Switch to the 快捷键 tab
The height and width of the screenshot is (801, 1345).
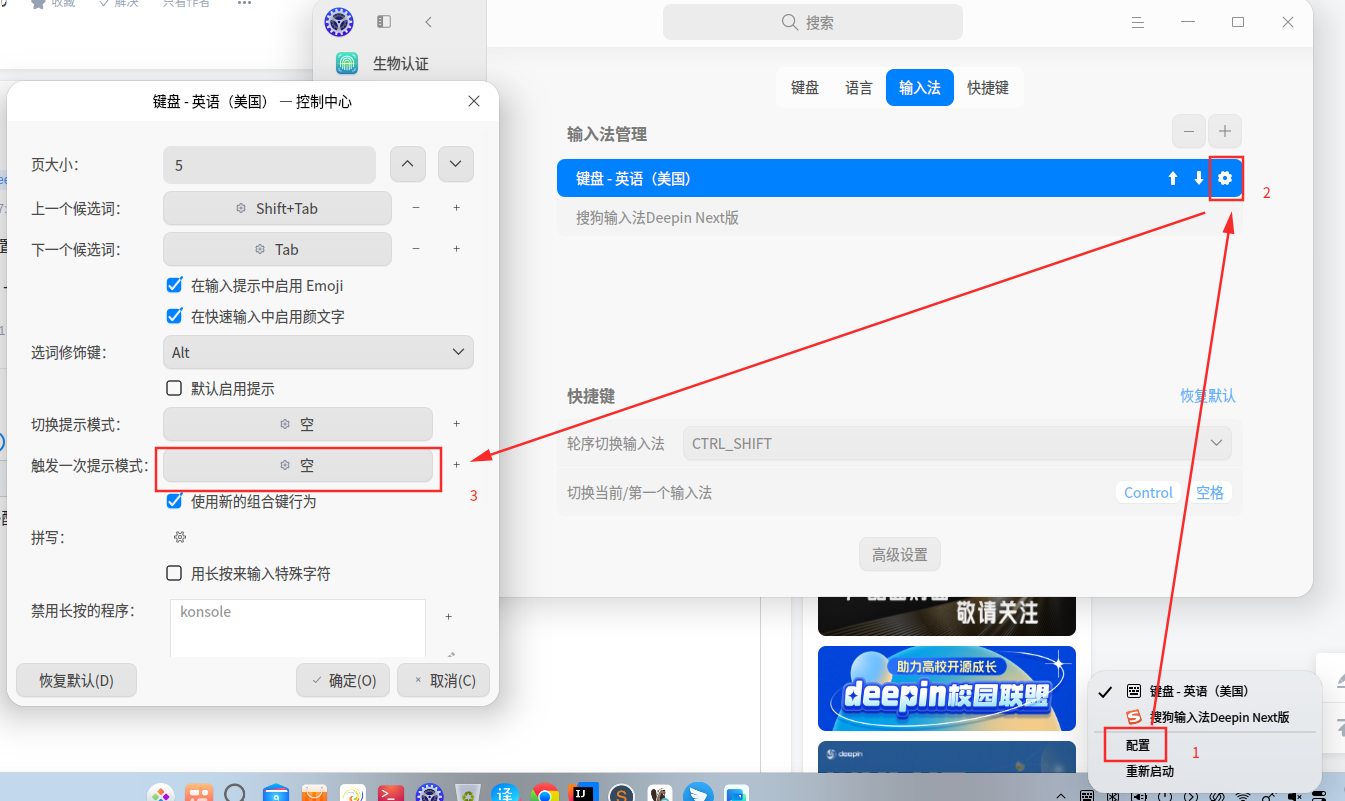[988, 88]
